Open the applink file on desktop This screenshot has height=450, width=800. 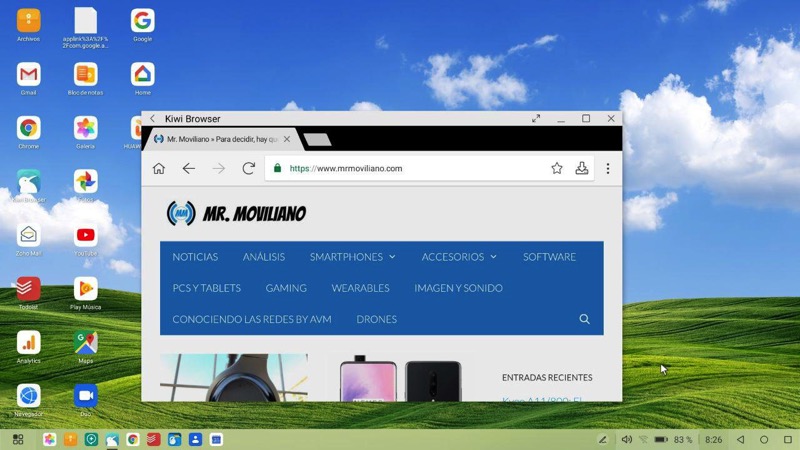85,21
